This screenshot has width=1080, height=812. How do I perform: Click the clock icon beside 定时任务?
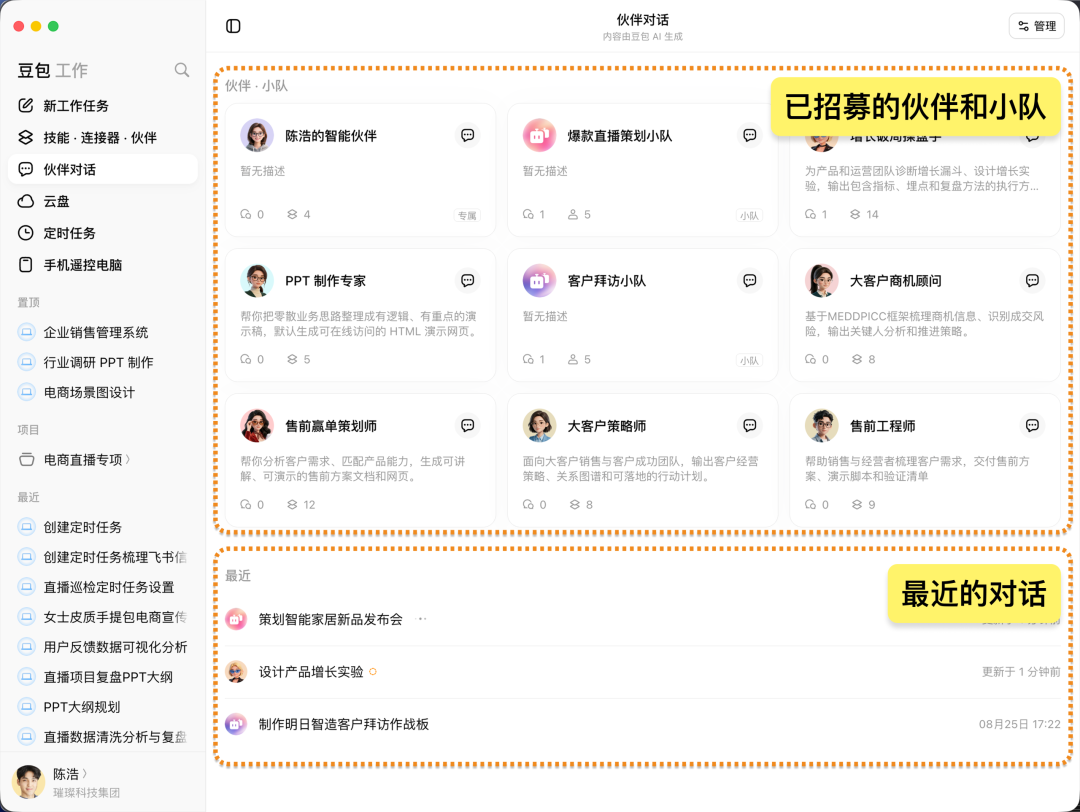tap(25, 233)
